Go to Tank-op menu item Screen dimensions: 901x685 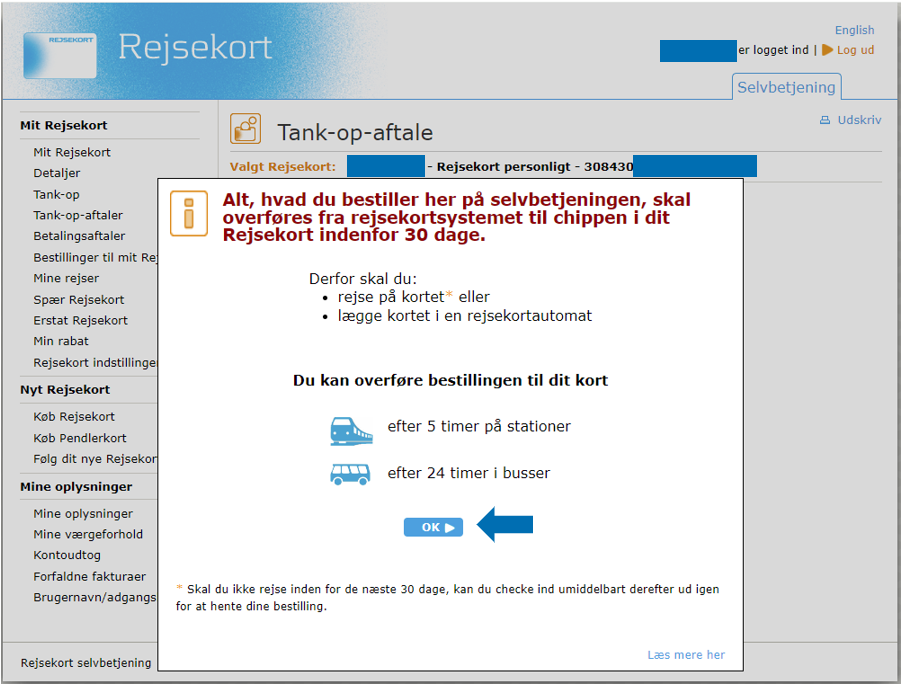pos(57,195)
